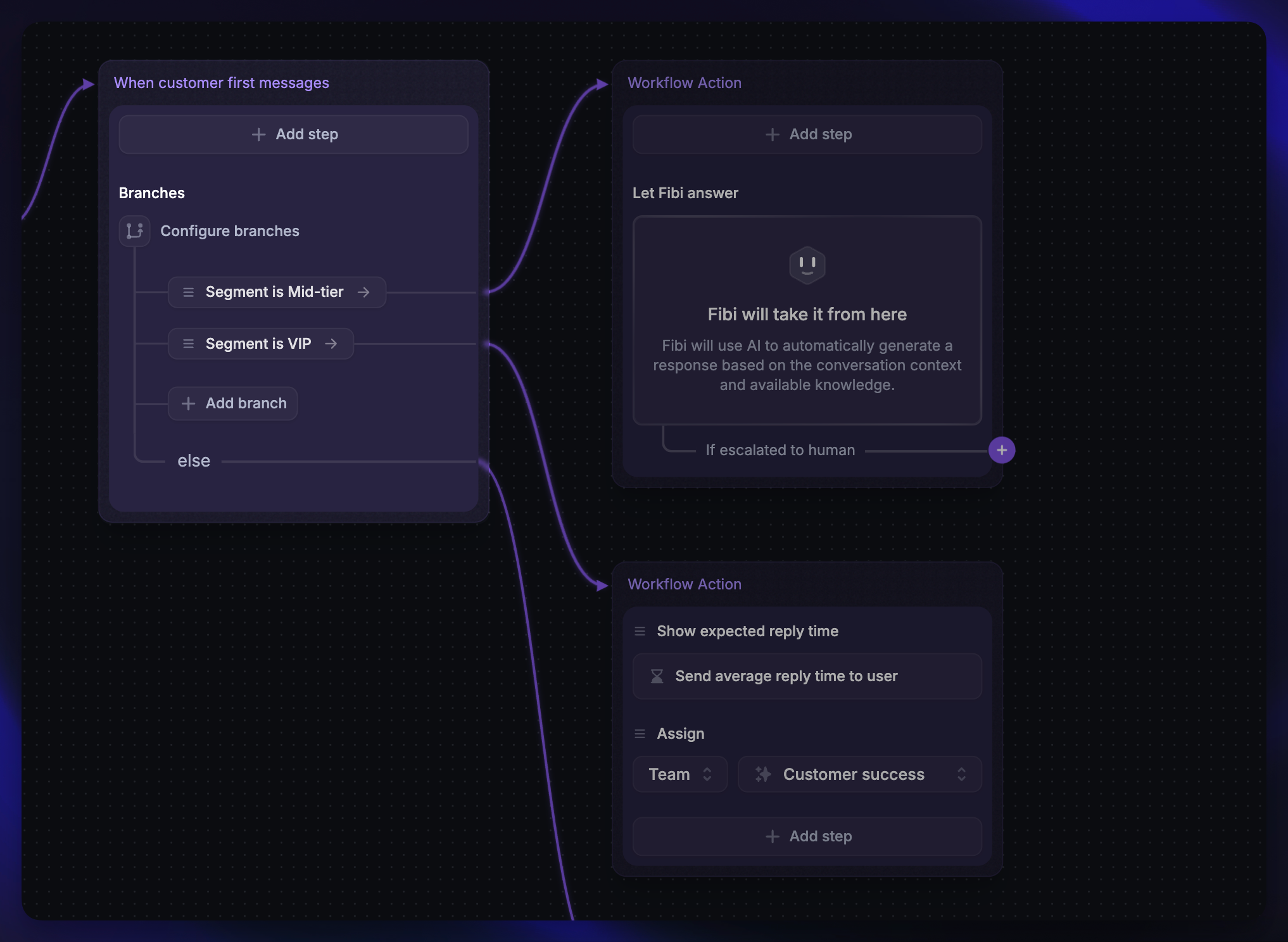Open the Customer success team dropdown
1288x942 pixels.
[859, 774]
